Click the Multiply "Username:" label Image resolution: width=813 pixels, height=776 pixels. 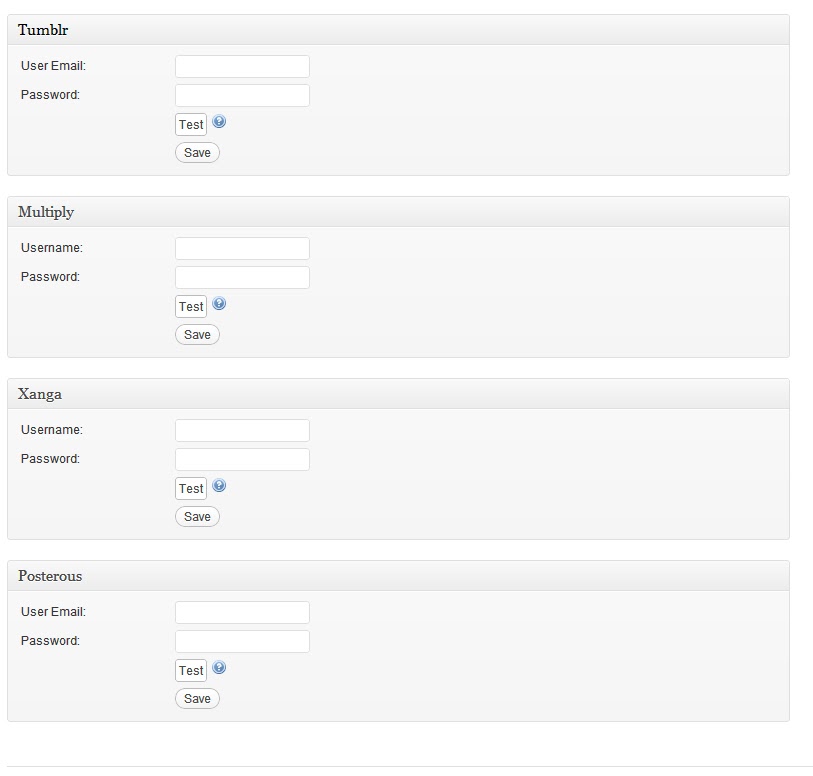[52, 248]
